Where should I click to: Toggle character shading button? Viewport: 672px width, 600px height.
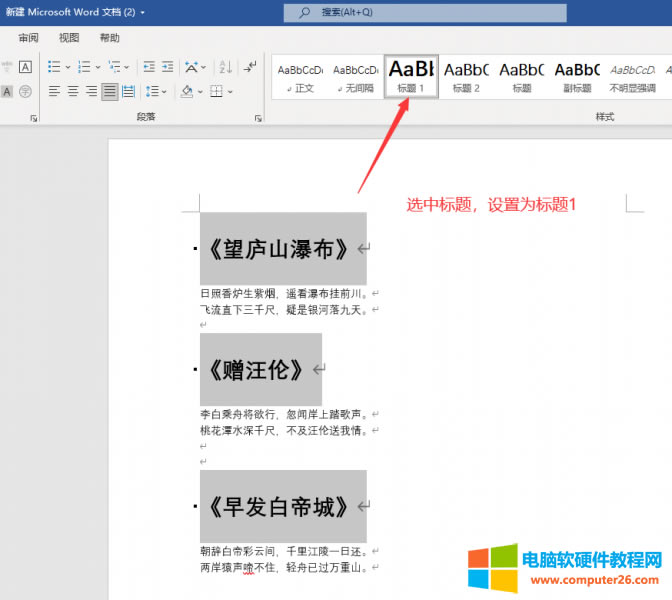pos(7,91)
